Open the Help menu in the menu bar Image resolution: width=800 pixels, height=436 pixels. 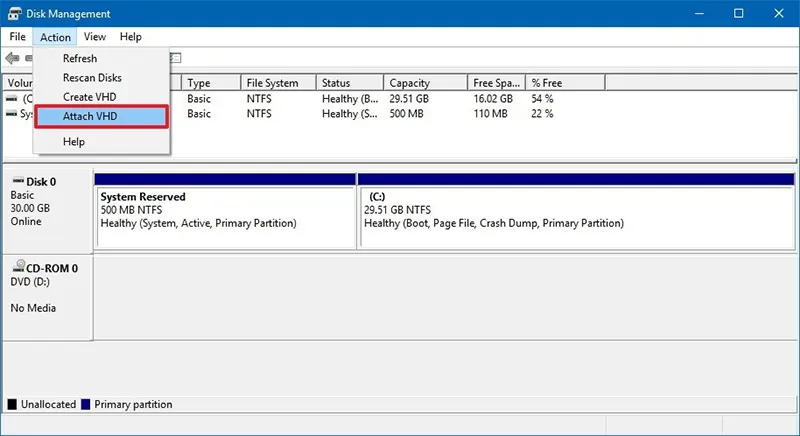coord(131,37)
